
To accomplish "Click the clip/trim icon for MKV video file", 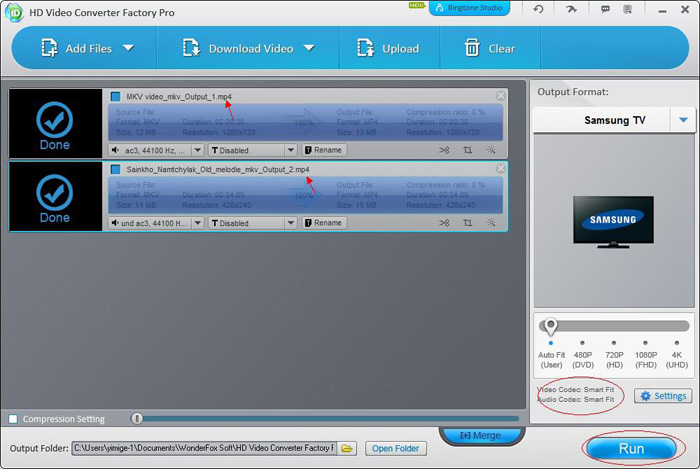I will [444, 150].
